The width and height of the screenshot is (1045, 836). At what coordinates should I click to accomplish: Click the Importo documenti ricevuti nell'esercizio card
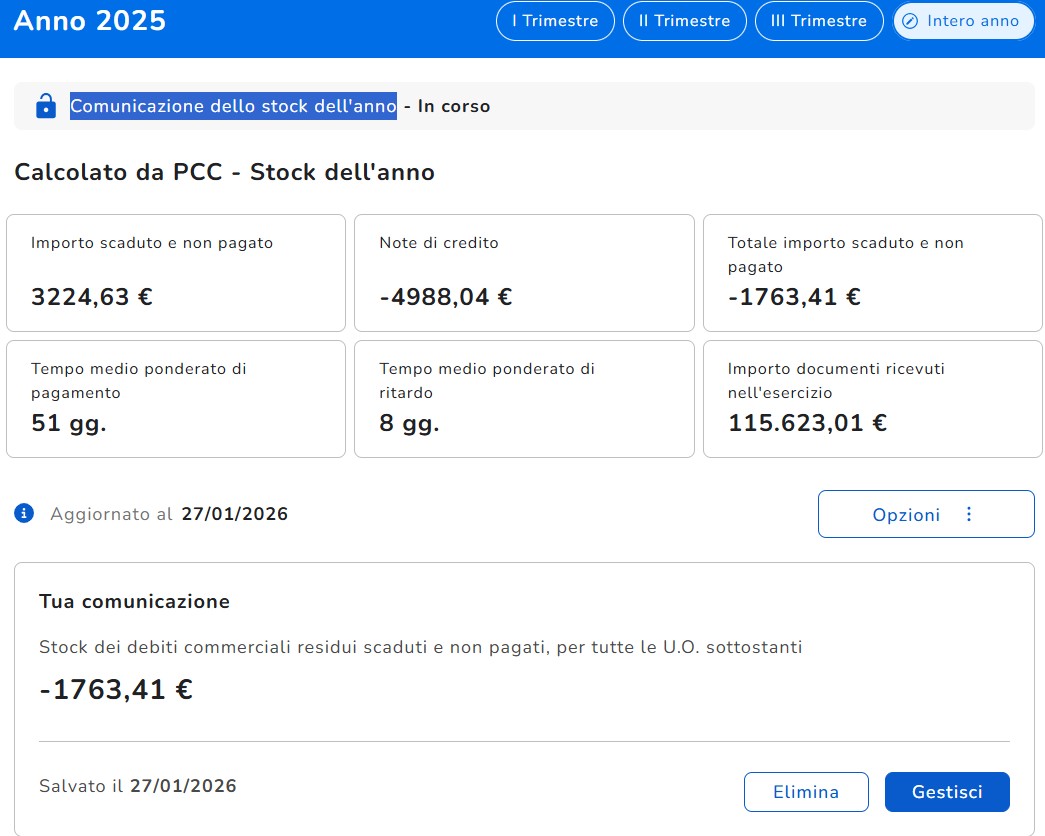coord(872,399)
